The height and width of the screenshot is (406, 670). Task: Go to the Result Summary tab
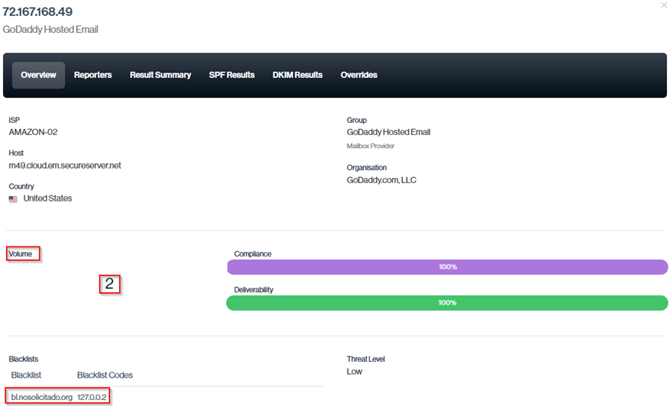[160, 75]
